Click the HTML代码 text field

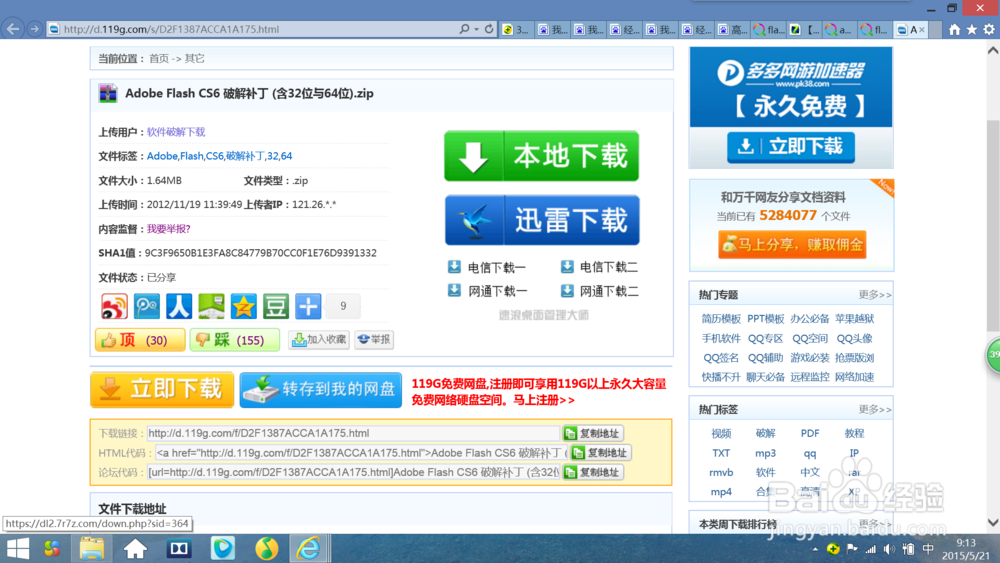(x=361, y=453)
